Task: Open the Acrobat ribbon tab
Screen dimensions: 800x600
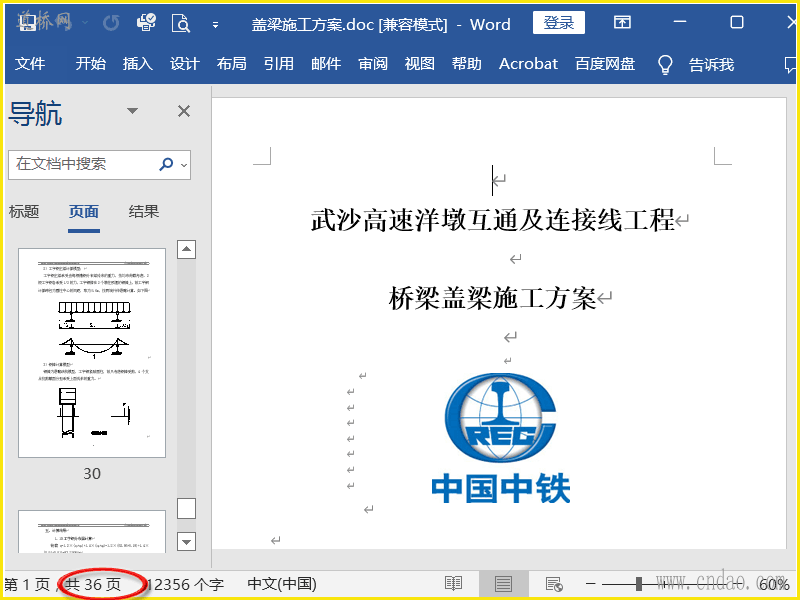Action: tap(528, 64)
